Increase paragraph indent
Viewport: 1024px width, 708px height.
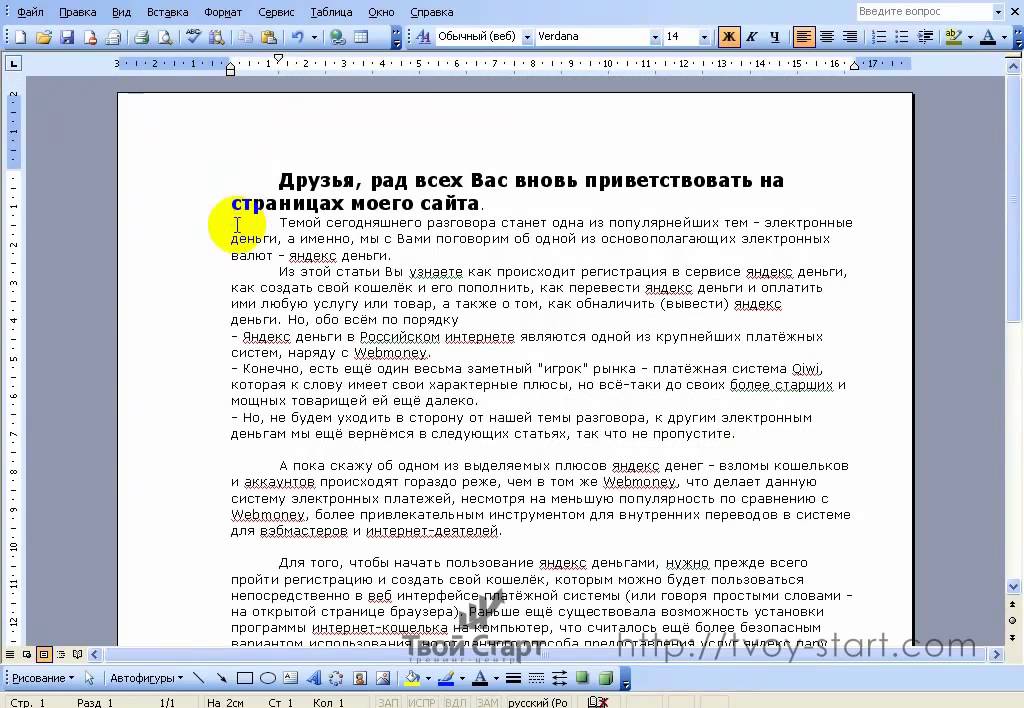pos(925,37)
